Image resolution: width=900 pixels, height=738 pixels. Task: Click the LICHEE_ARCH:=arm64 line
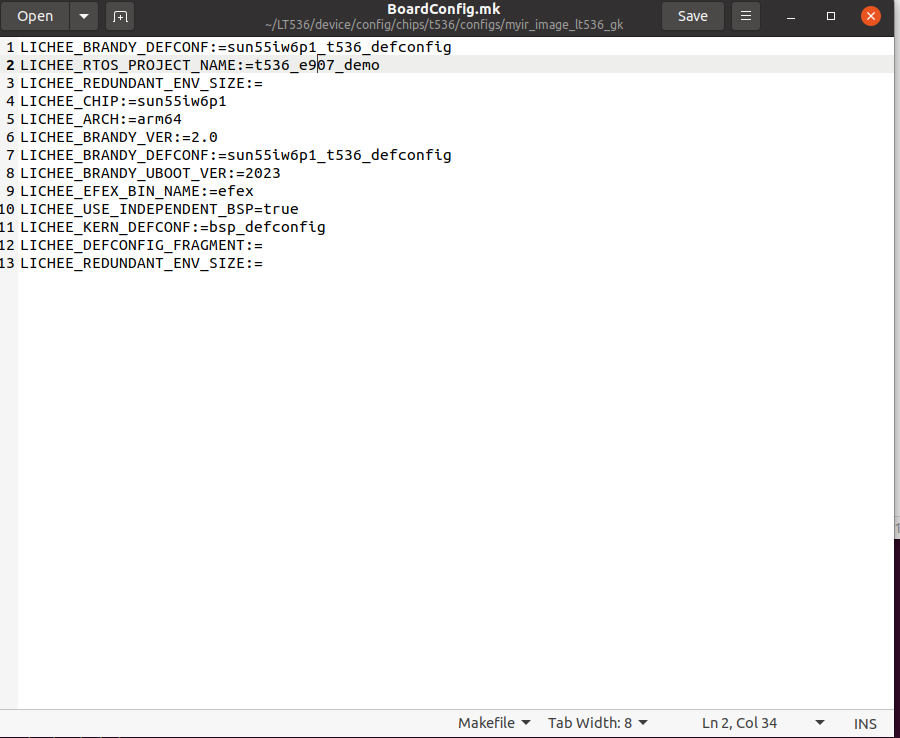pos(101,119)
